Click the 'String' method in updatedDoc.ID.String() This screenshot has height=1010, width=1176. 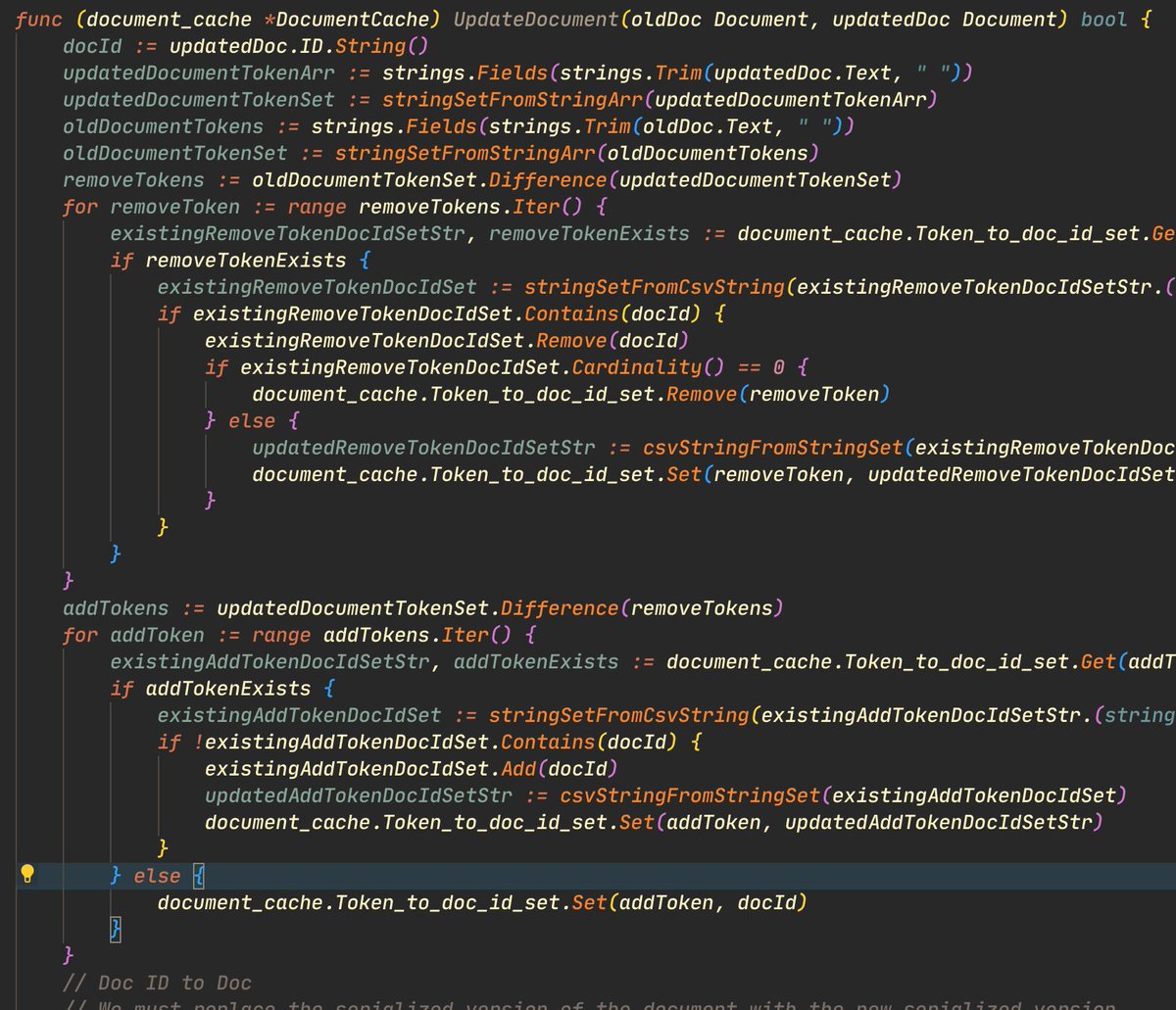point(369,46)
